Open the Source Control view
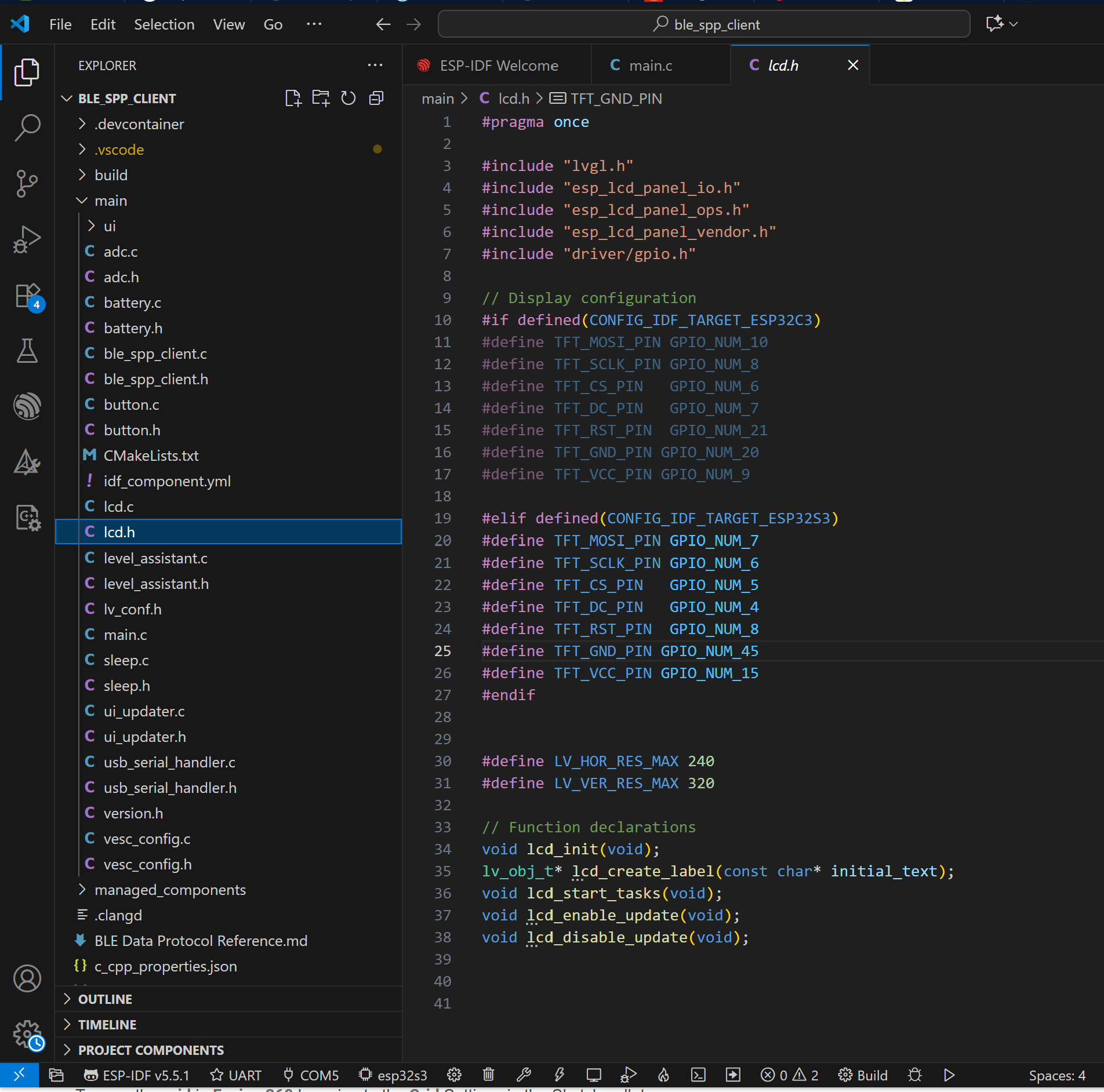Image resolution: width=1104 pixels, height=1092 pixels. point(27,183)
